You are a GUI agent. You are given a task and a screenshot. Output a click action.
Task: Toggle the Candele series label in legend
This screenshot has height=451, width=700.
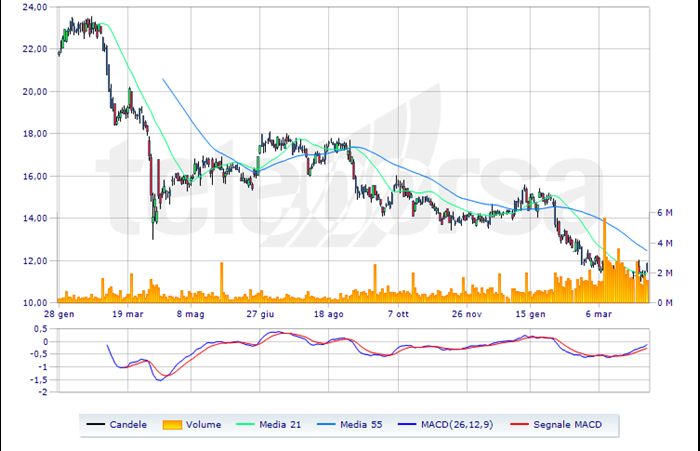tap(130, 425)
